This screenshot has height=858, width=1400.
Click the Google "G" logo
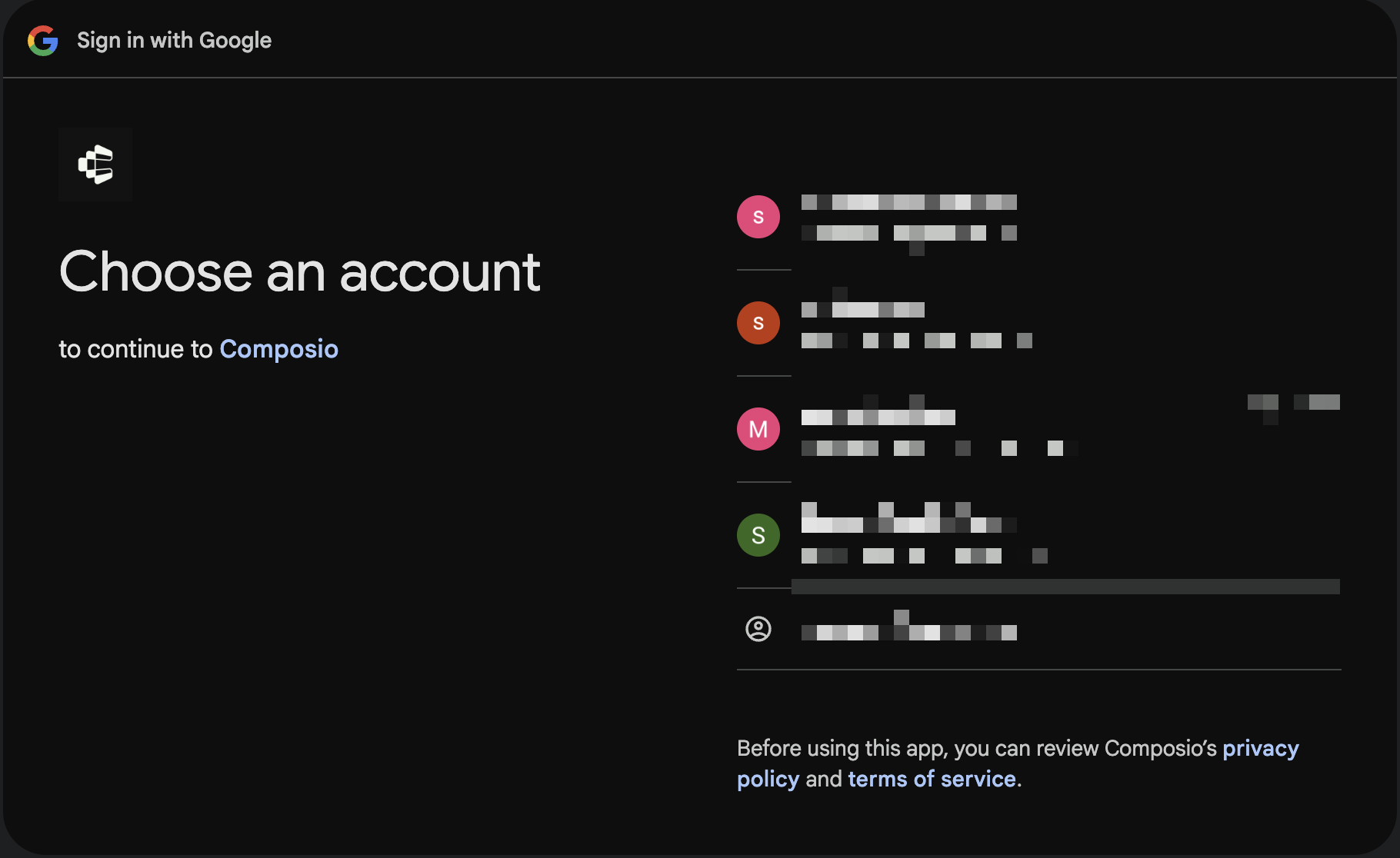pyautogui.click(x=43, y=40)
